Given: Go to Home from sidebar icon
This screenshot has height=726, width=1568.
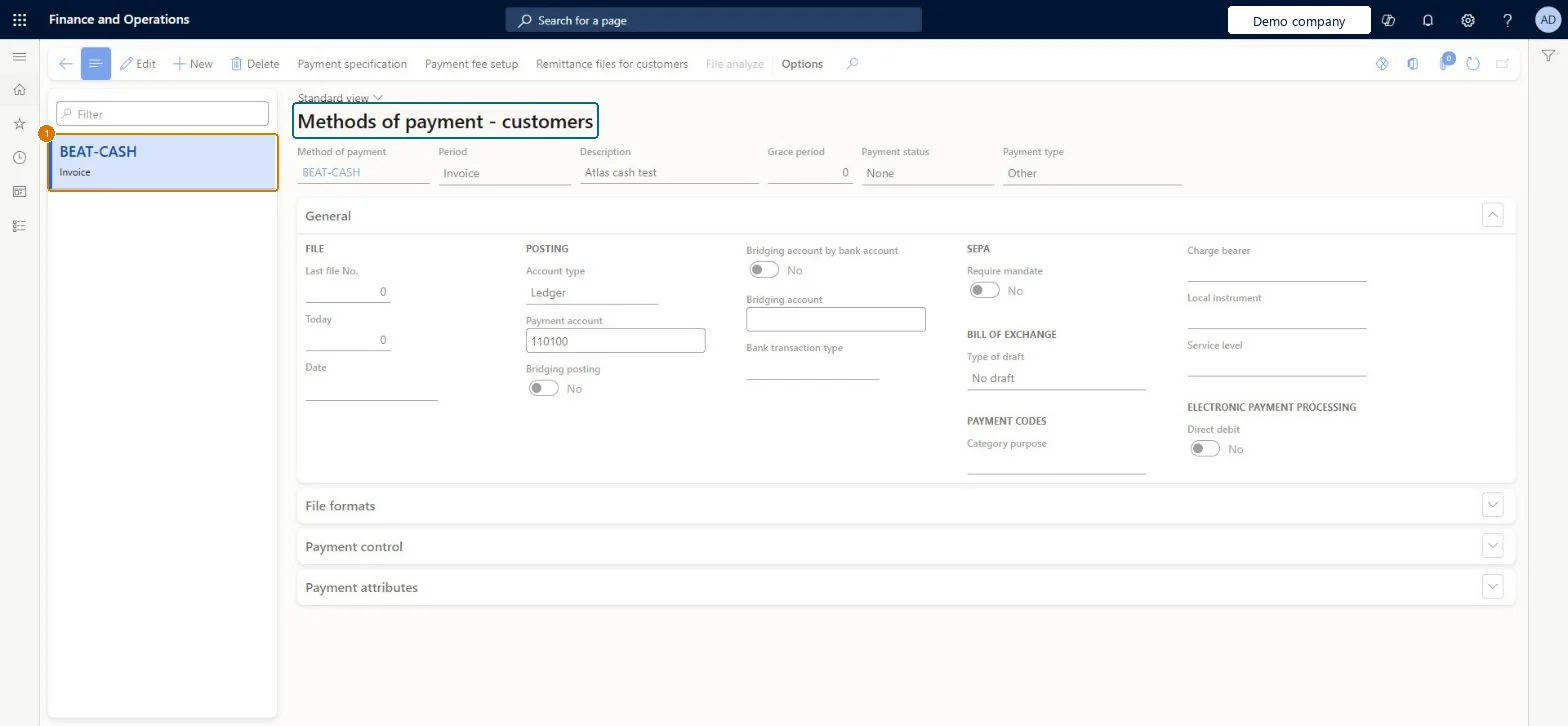Looking at the screenshot, I should coord(19,90).
